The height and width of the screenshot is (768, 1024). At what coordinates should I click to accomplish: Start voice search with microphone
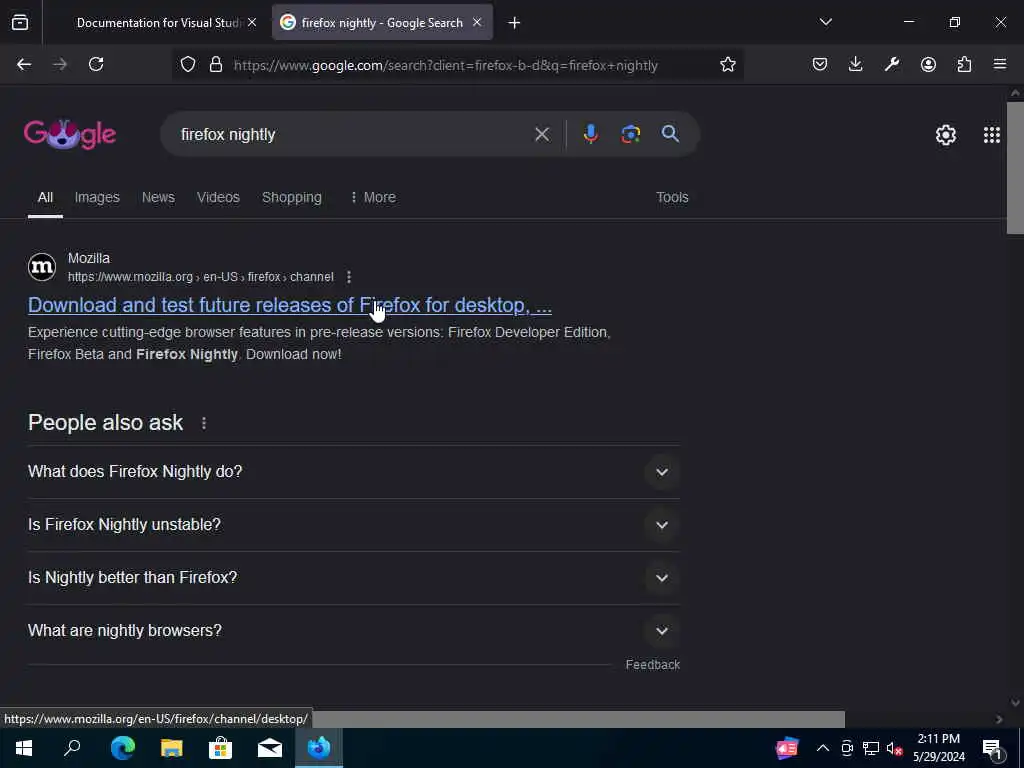pos(590,134)
